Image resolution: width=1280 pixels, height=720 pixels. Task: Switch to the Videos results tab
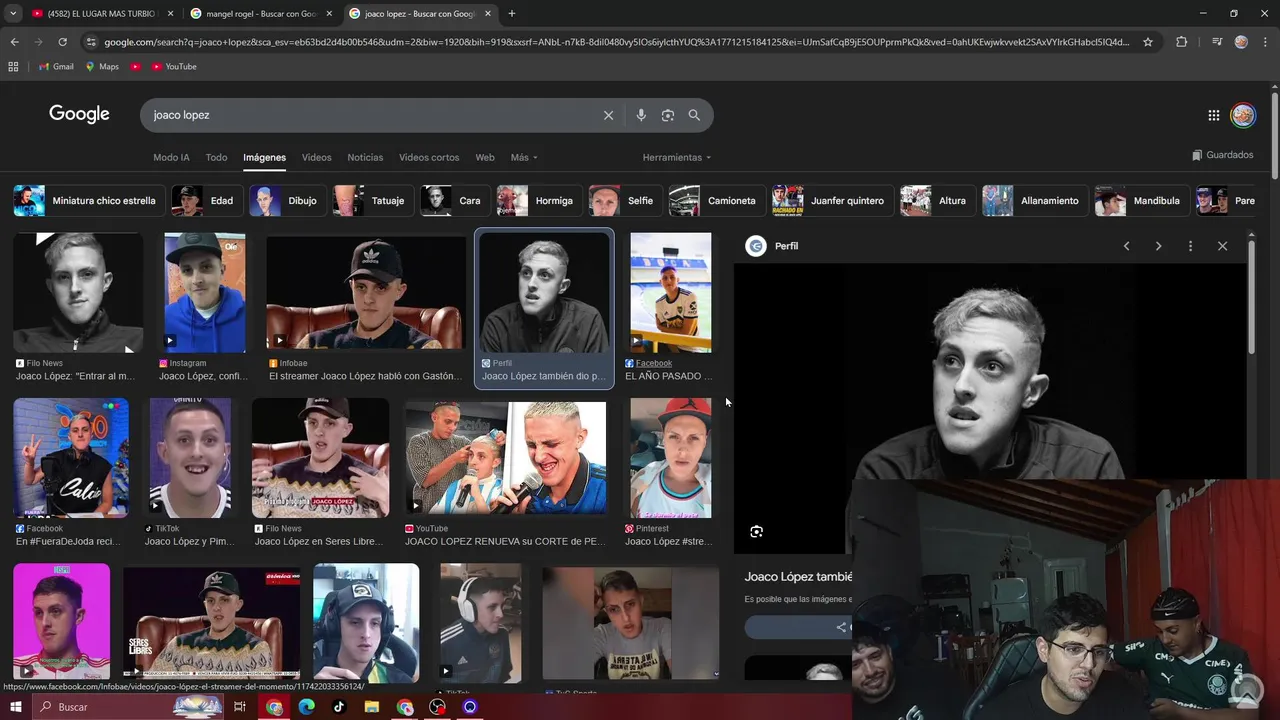tap(316, 158)
